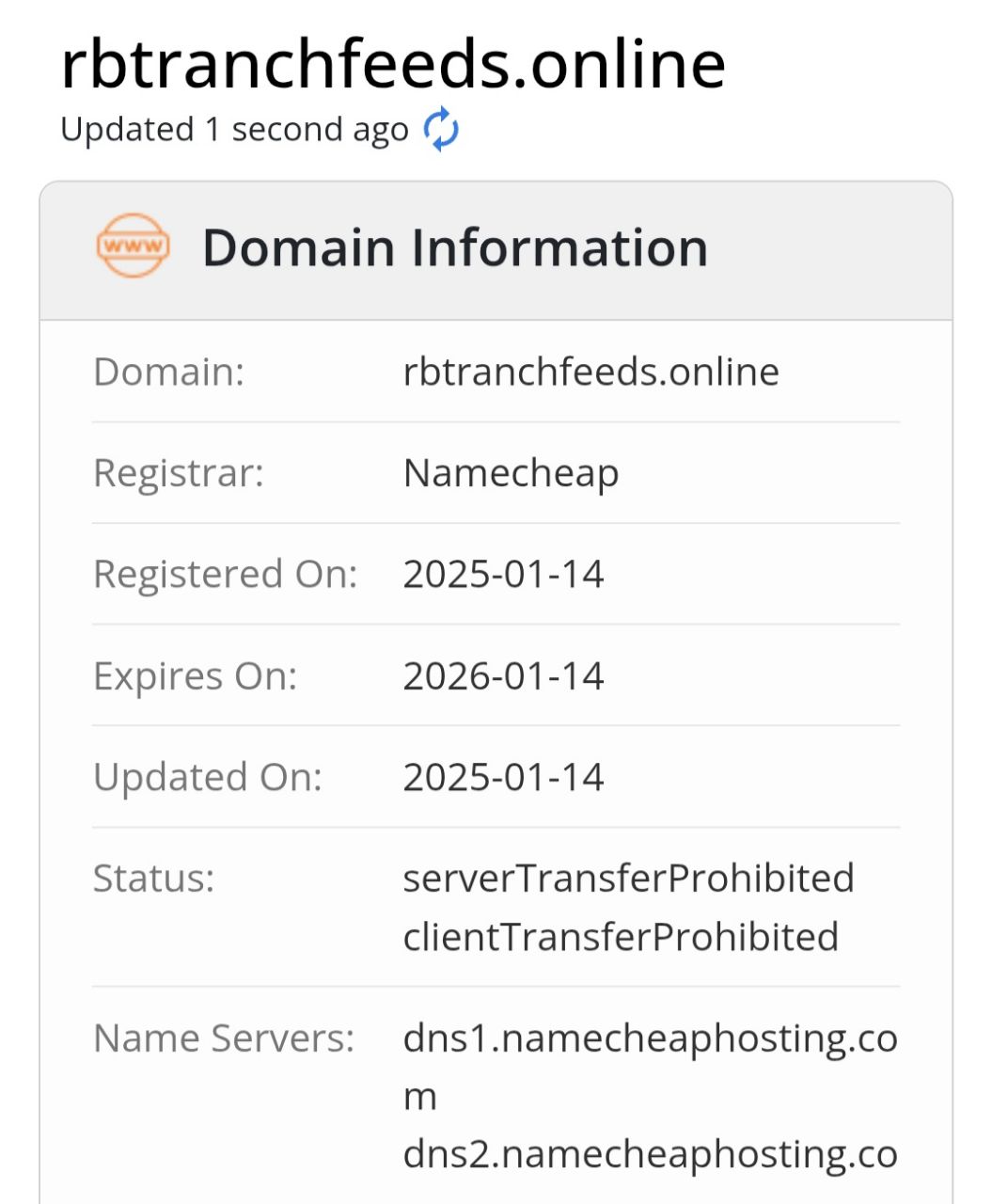Click the 'Name Servers:' label
992x1204 pixels.
coord(224,1038)
